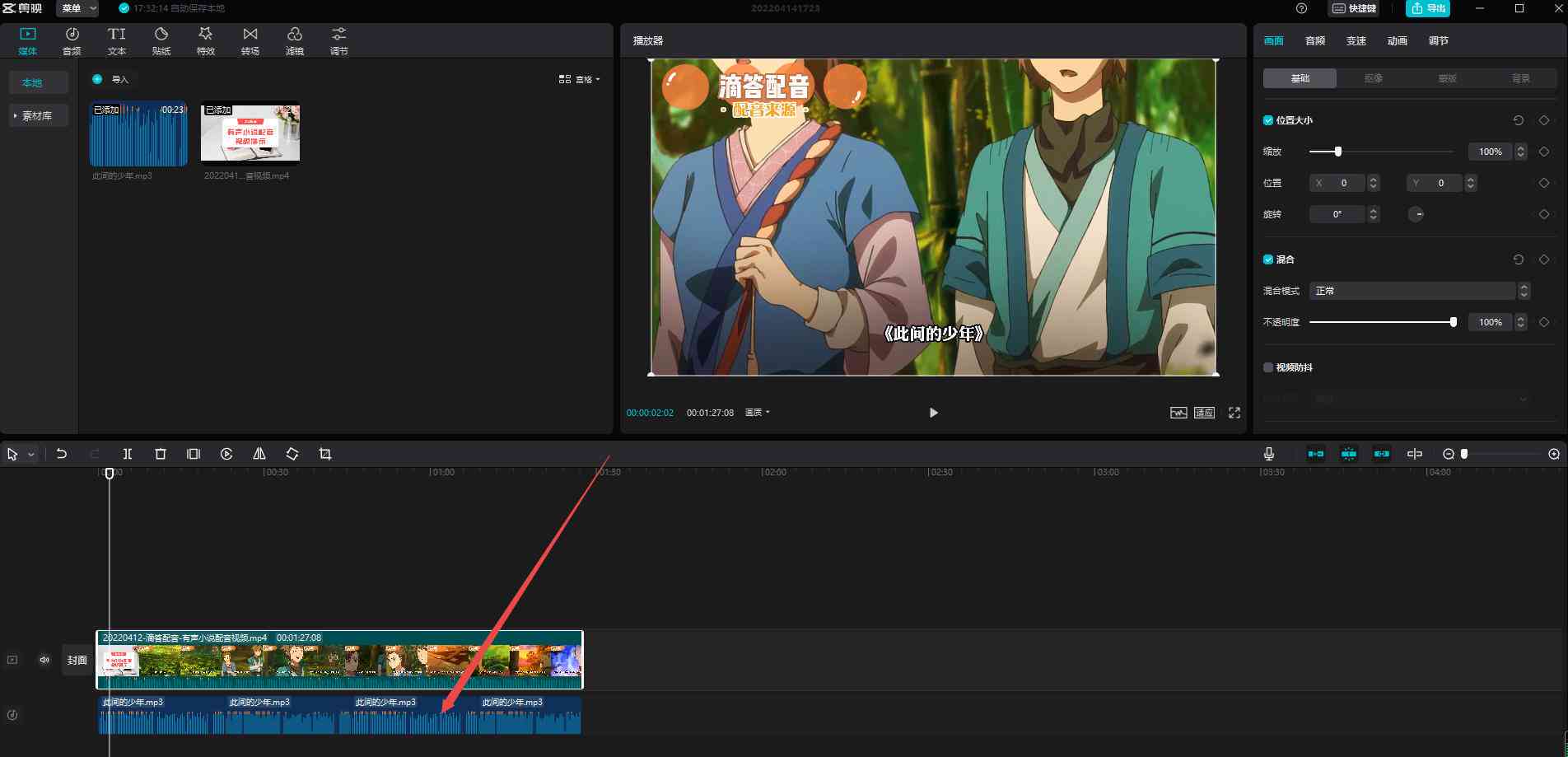Screen dimensions: 1568x757
Task: Click the crop tool icon
Action: pyautogui.click(x=325, y=454)
